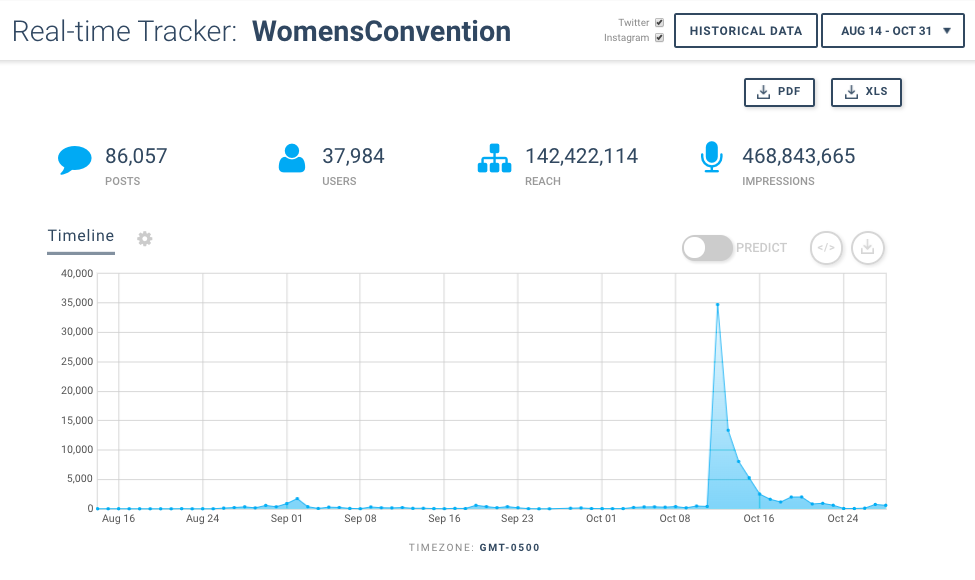
Task: Open the timeline settings gear
Action: point(145,239)
